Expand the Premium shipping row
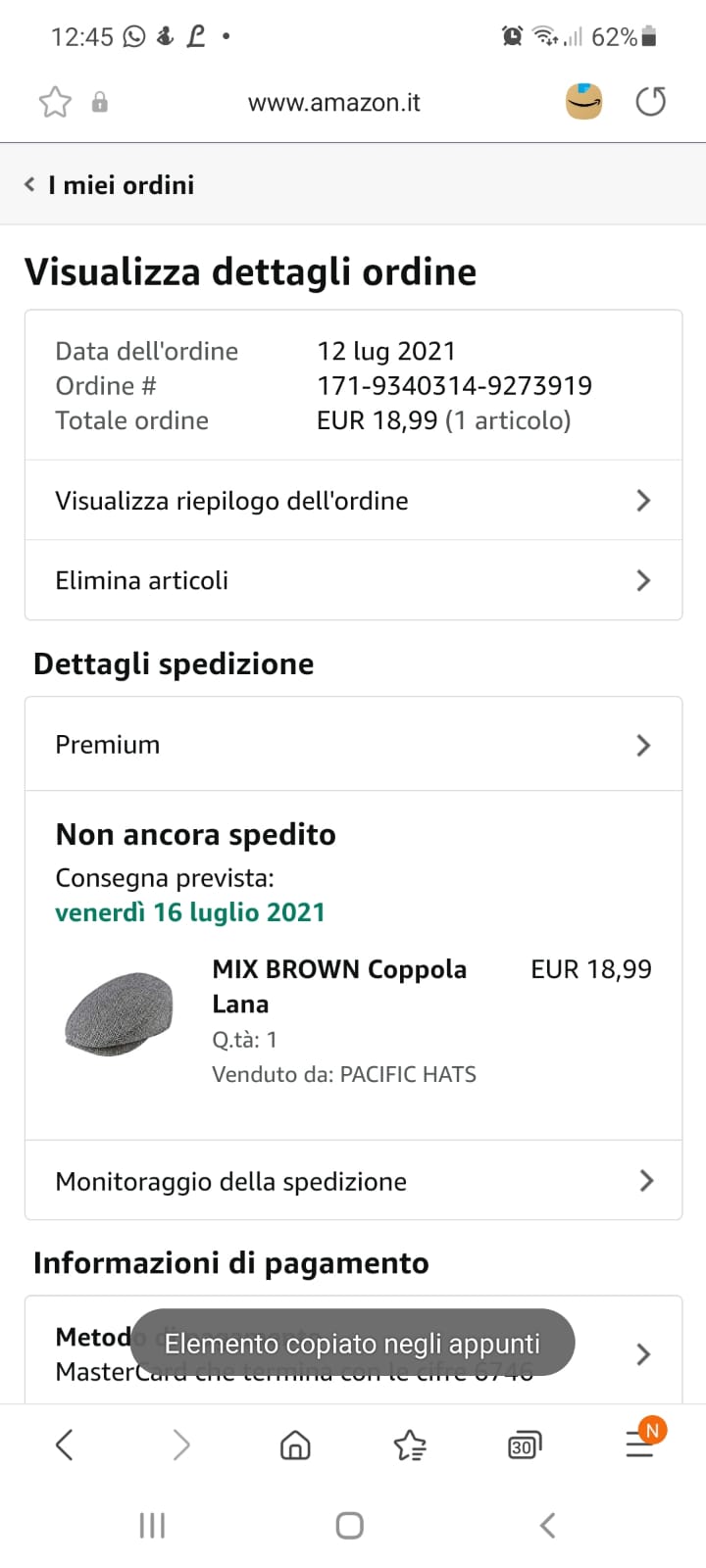Image resolution: width=706 pixels, height=1568 pixels. click(x=353, y=745)
